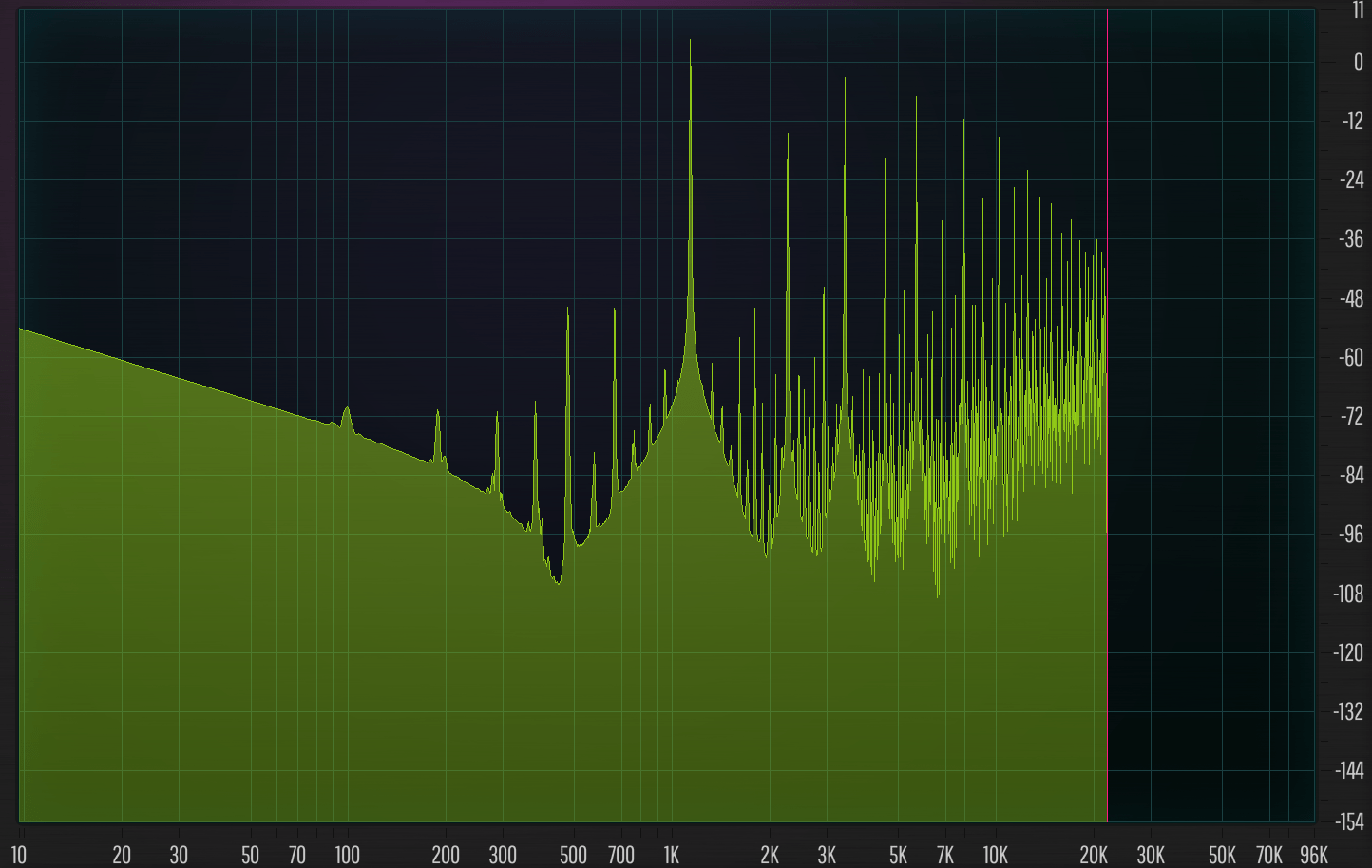Click the -96 dB level label
Screen dimensions: 1372x868
coord(1351,535)
